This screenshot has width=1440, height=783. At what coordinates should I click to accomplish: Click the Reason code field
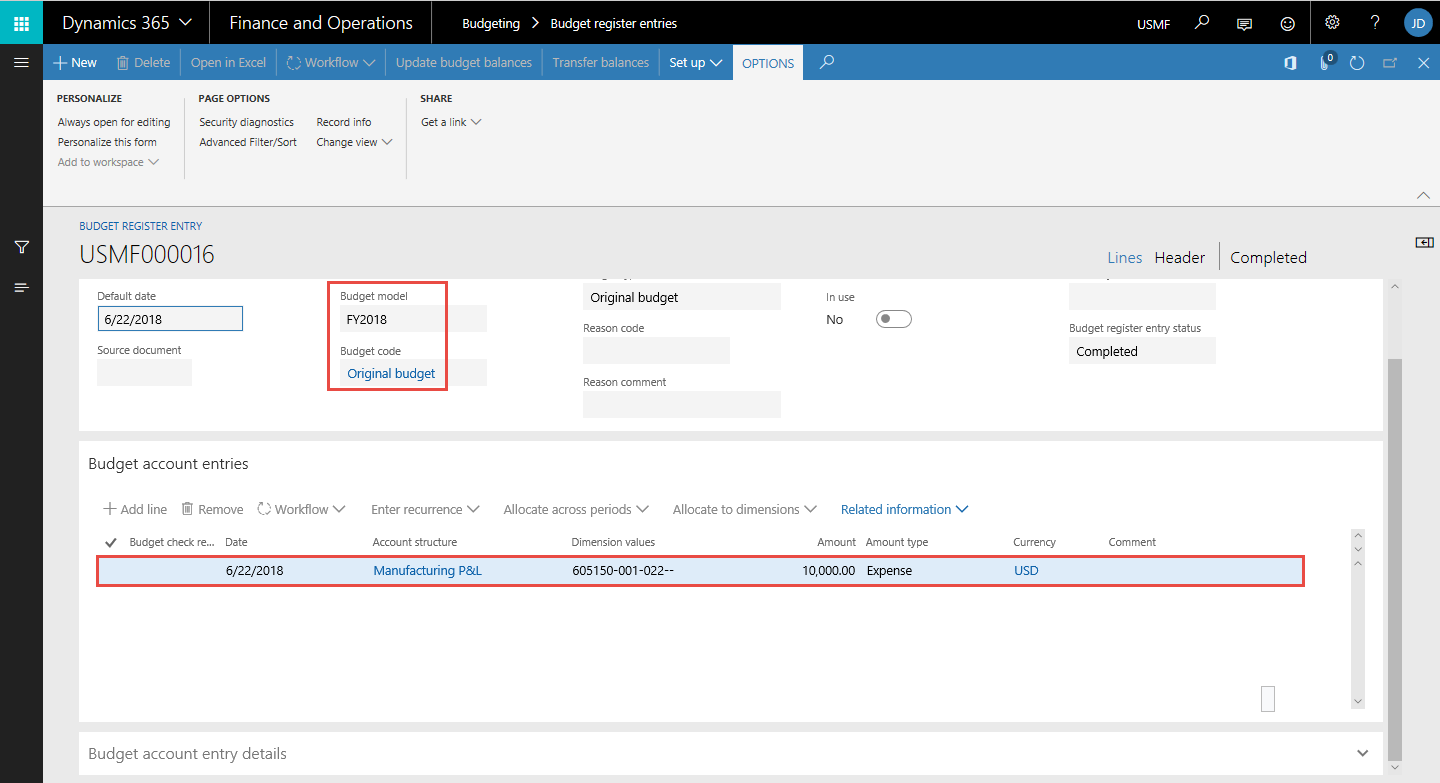point(656,351)
